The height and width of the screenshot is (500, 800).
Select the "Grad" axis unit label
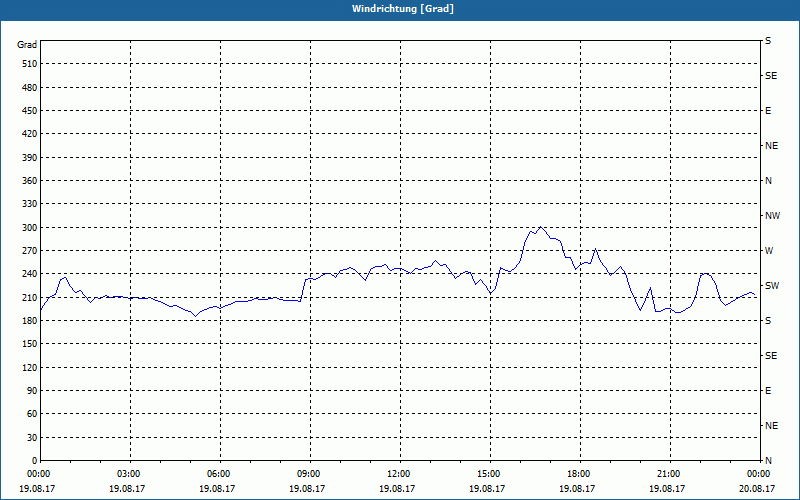click(27, 45)
